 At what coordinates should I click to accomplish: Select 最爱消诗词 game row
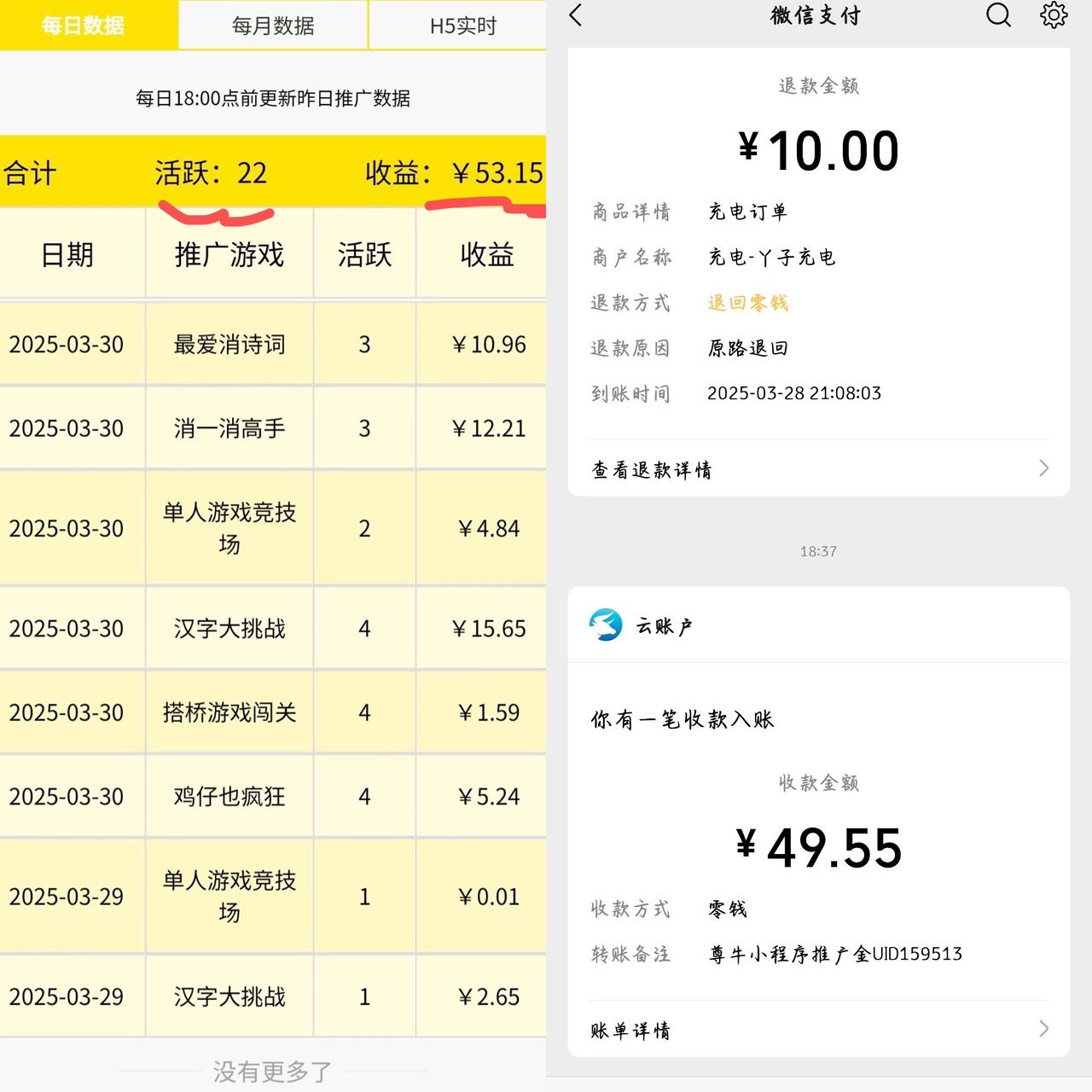(273, 344)
